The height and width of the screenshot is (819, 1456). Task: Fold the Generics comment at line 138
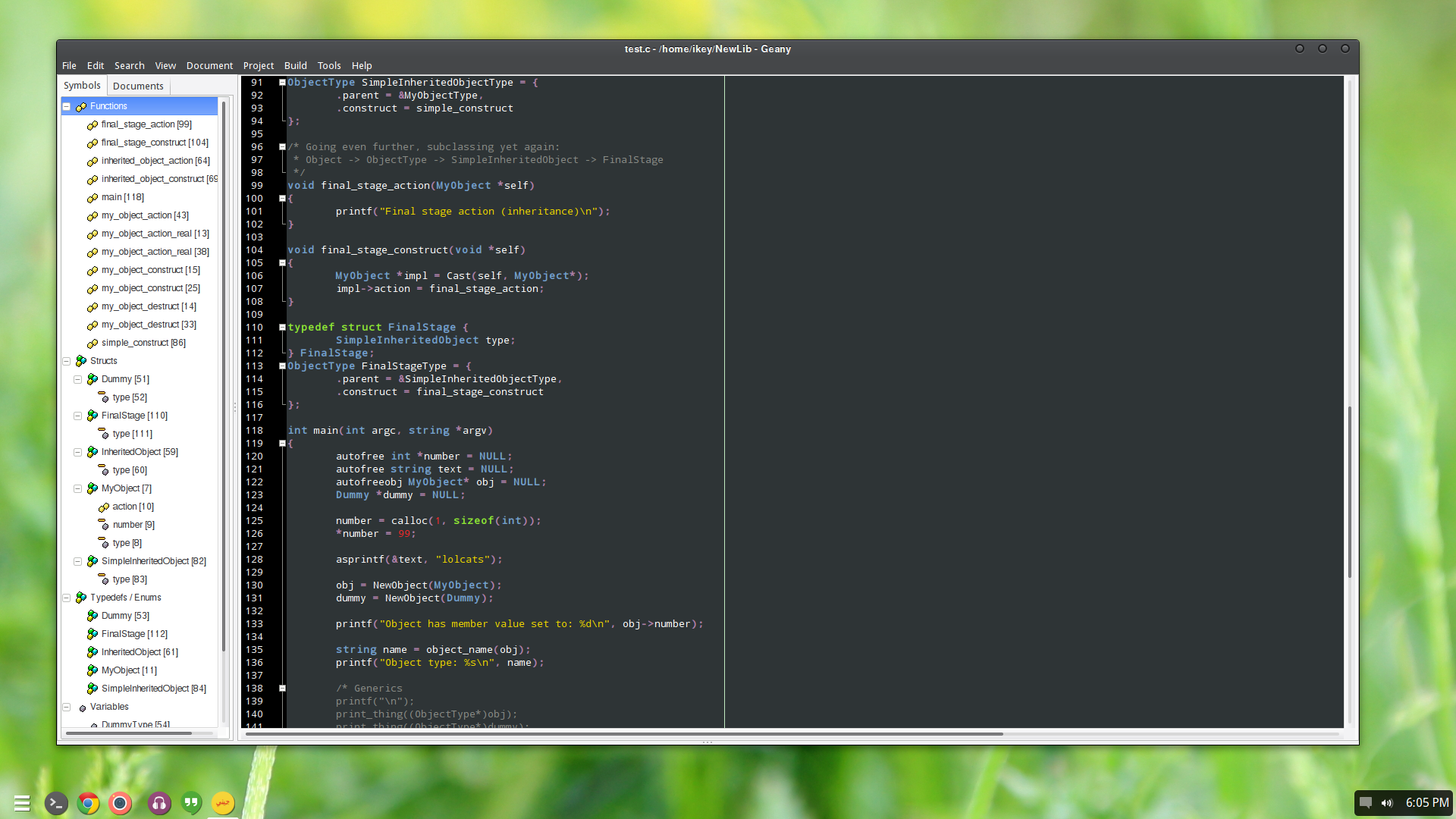282,689
